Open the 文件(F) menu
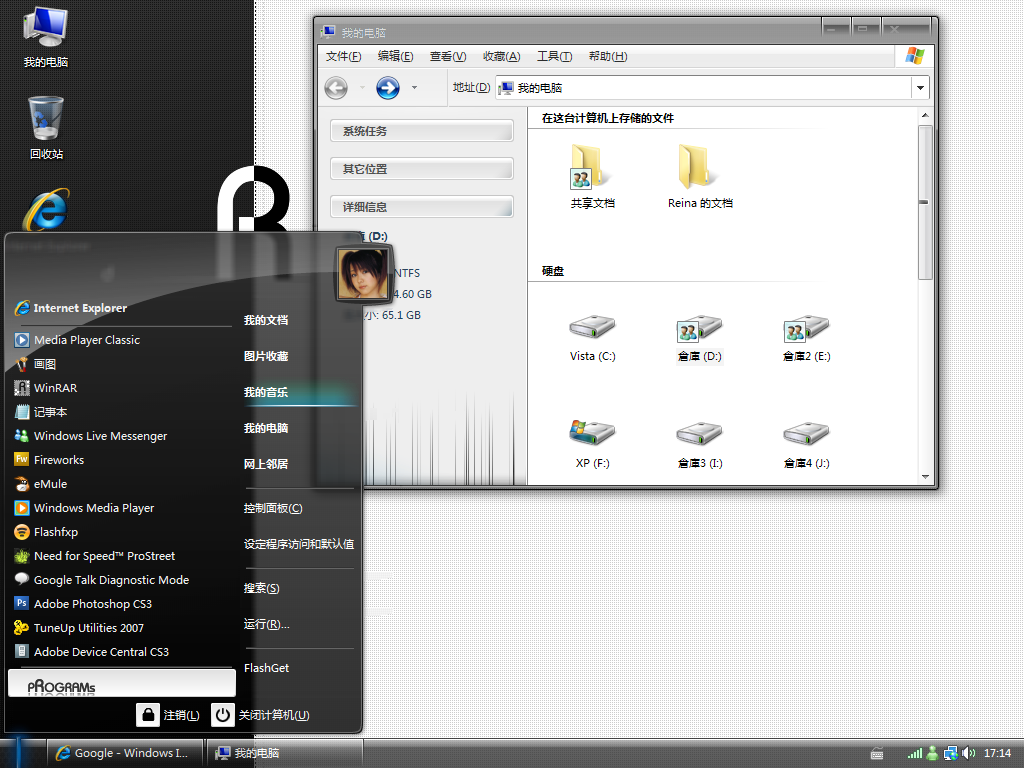 [344, 56]
